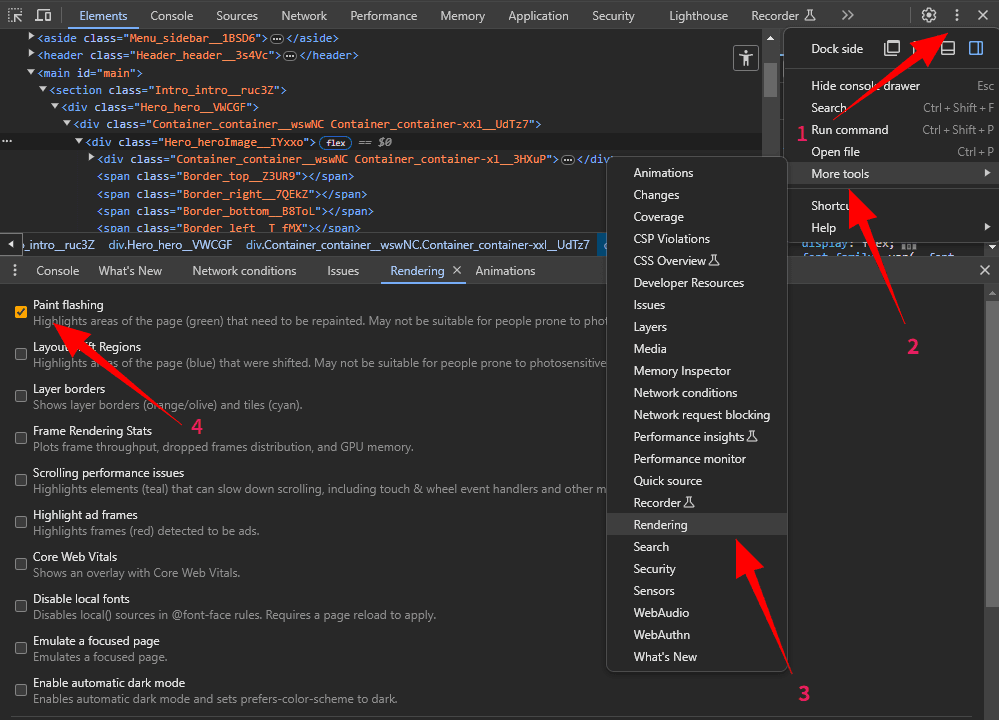Dock DevTools to the bottom
The height and width of the screenshot is (720, 999).
[x=948, y=48]
